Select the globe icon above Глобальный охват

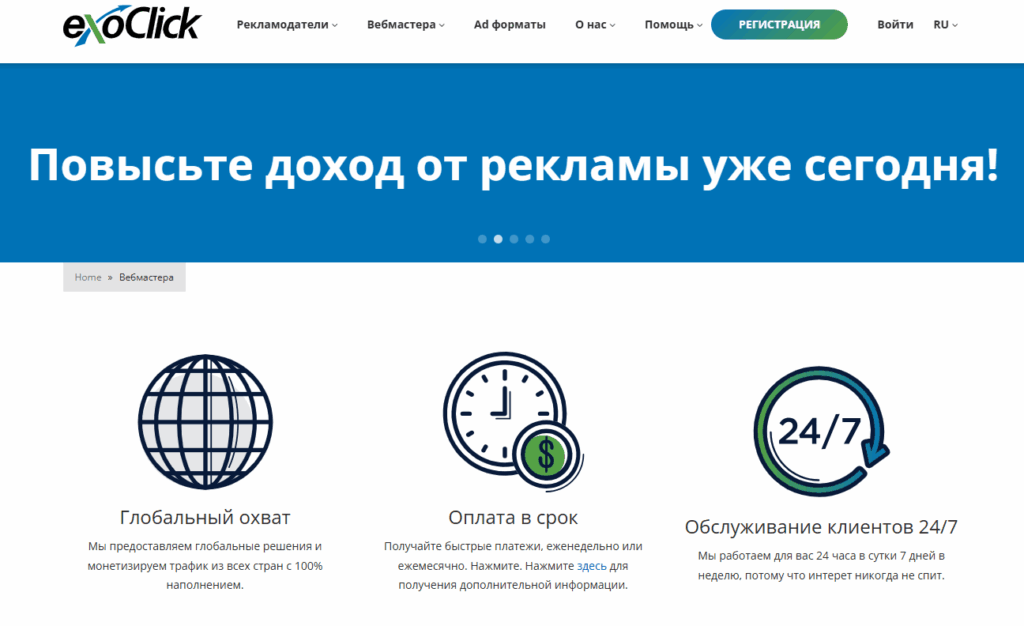[205, 421]
